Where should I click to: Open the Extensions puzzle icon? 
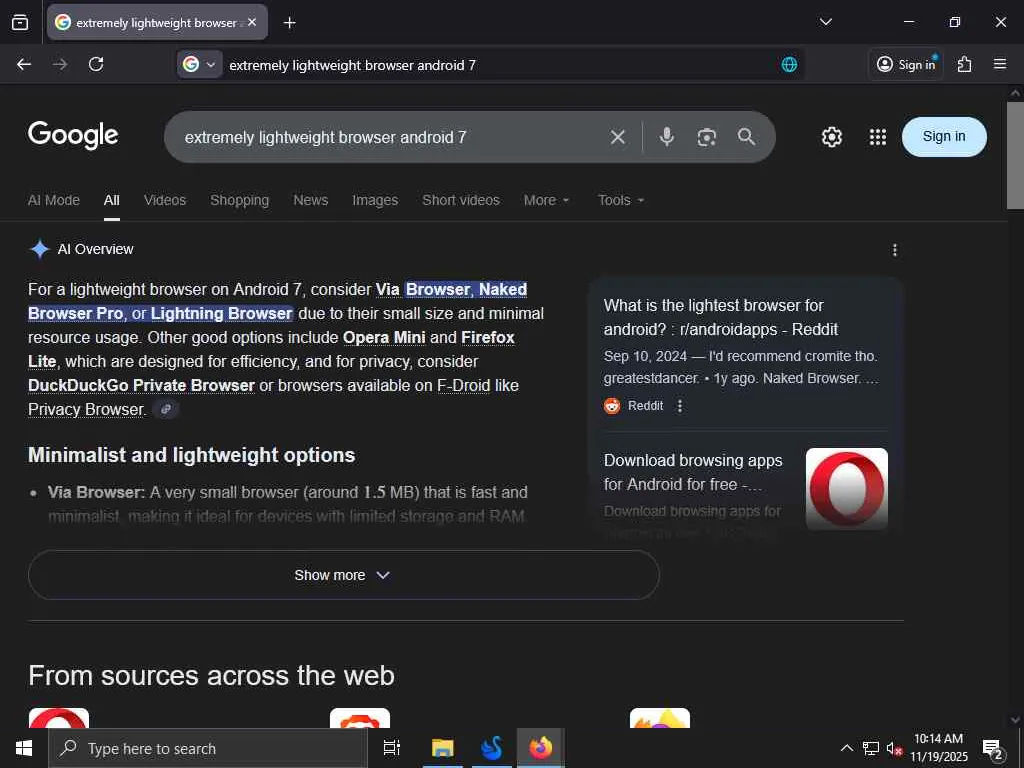[x=964, y=64]
